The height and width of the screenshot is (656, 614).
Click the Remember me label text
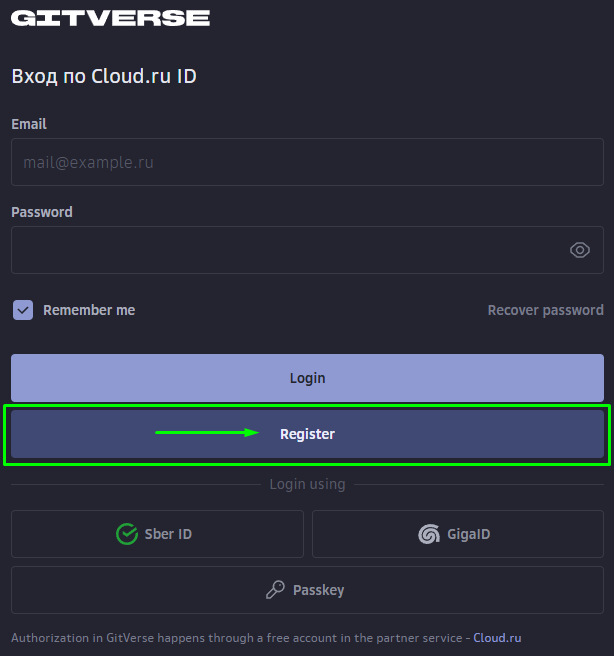click(x=89, y=310)
